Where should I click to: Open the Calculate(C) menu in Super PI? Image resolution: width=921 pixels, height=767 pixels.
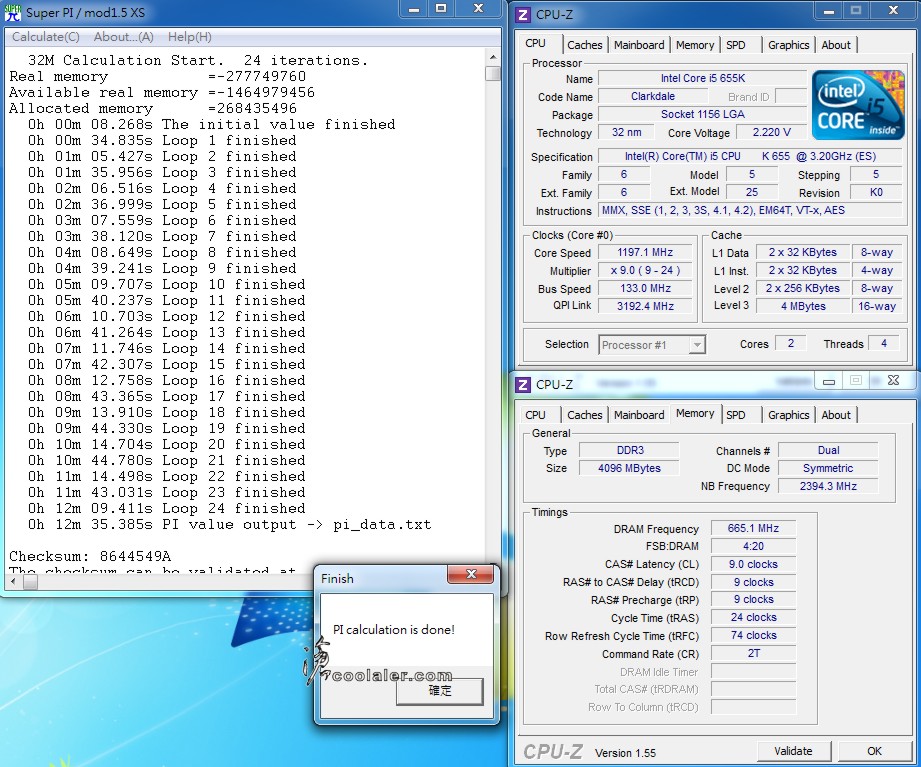(x=46, y=37)
